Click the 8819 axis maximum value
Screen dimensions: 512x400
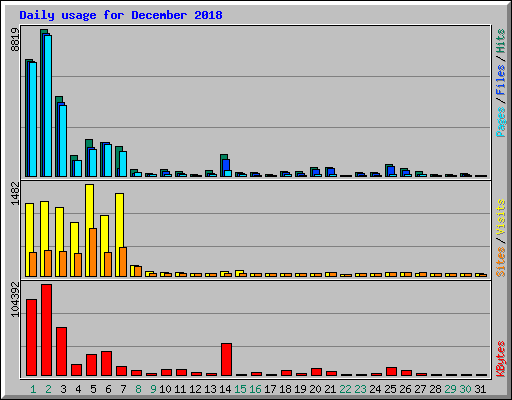(x=15, y=39)
